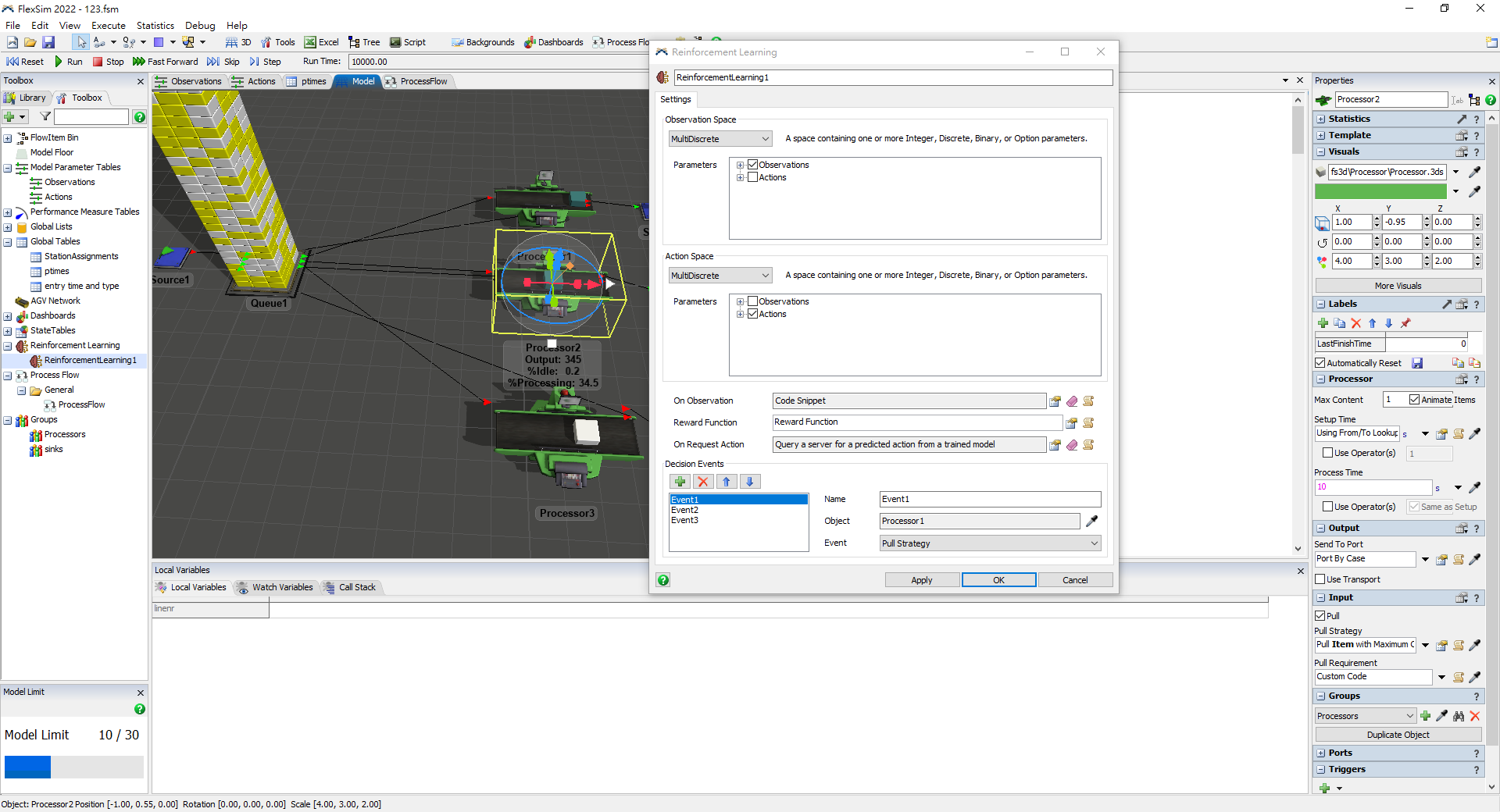The image size is (1500, 812).
Task: Open the Statistics menu
Action: pos(155,26)
